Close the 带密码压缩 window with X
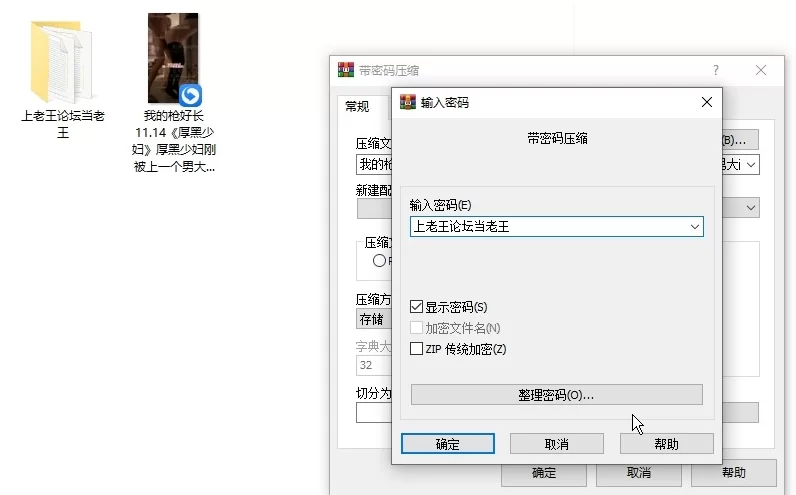The image size is (796, 495). [763, 70]
